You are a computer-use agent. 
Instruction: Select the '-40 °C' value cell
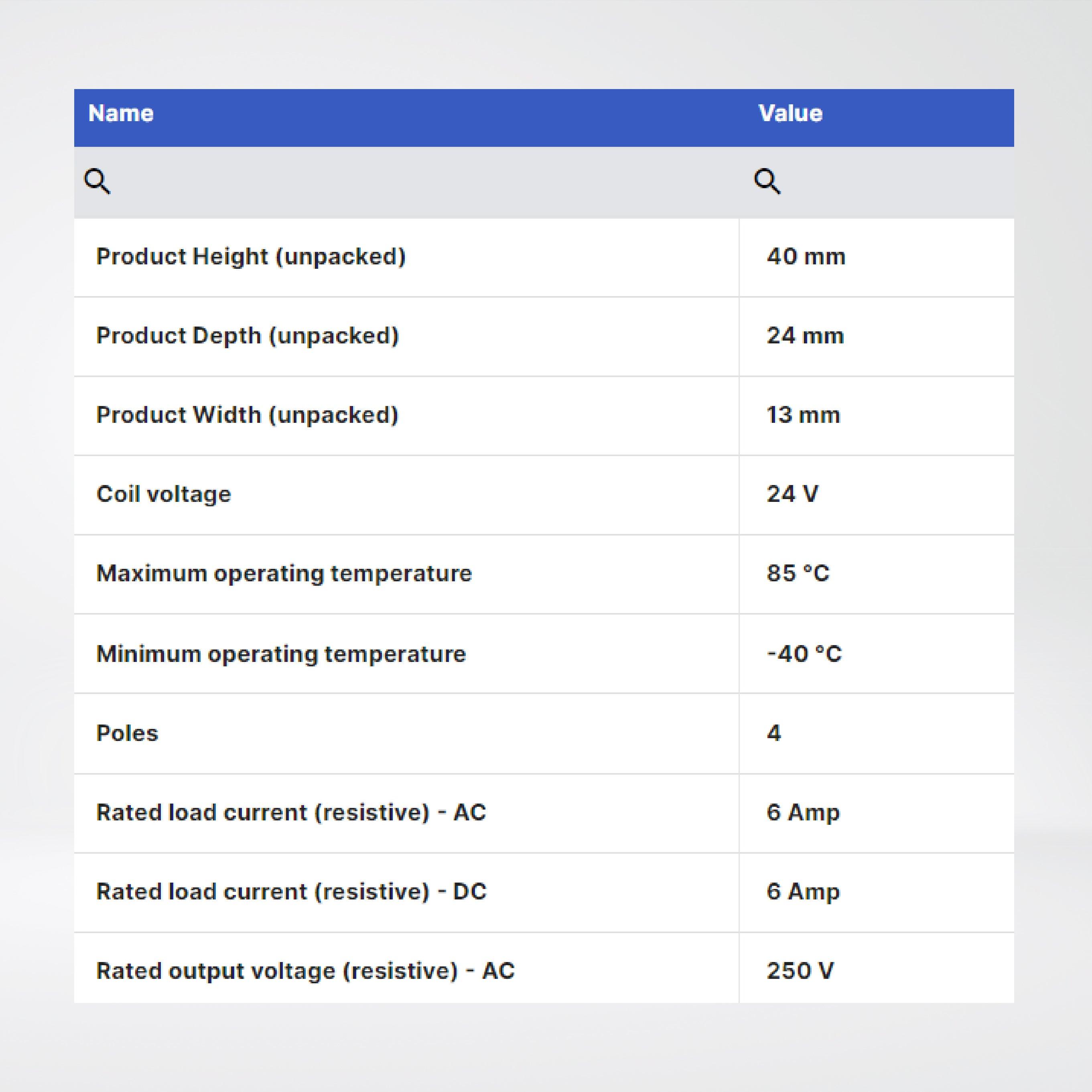877,654
